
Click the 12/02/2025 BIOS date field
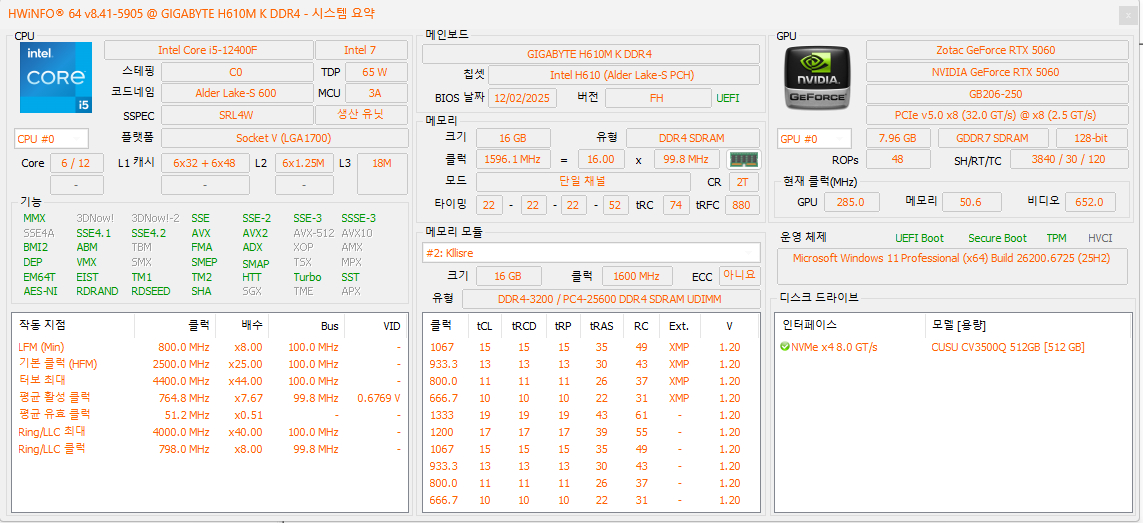pos(522,98)
